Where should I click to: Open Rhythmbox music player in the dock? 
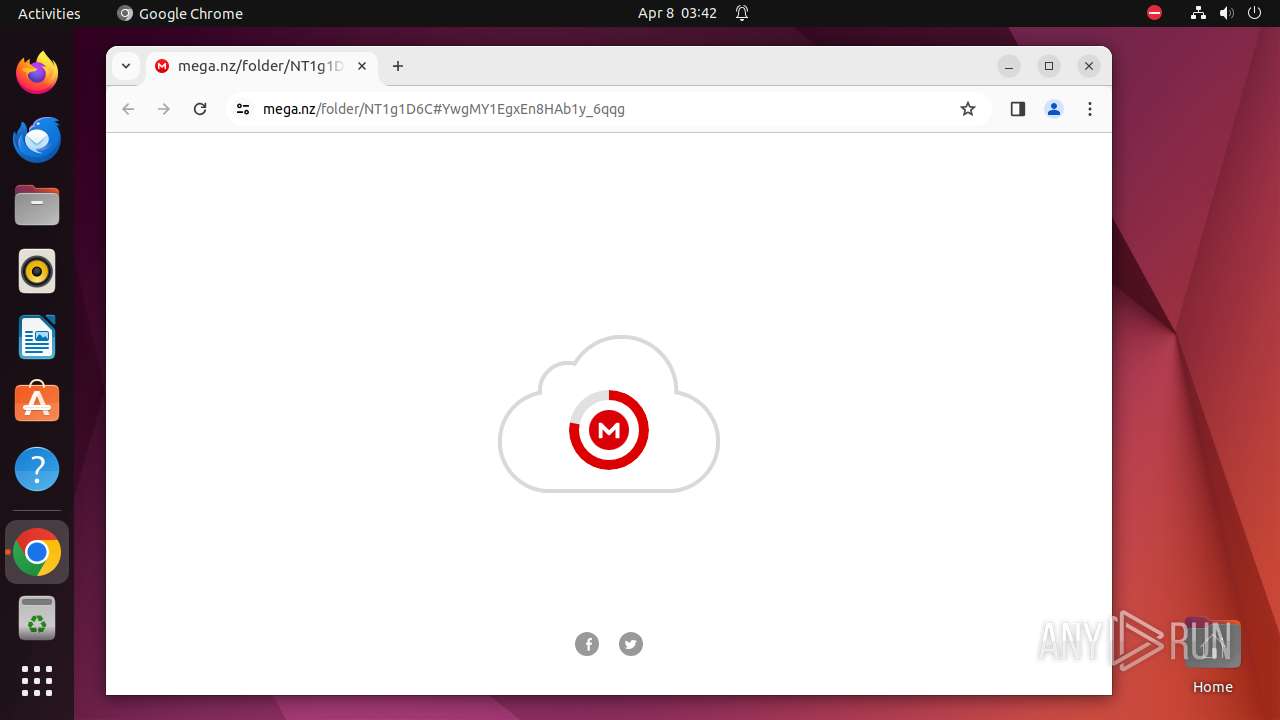(x=37, y=271)
